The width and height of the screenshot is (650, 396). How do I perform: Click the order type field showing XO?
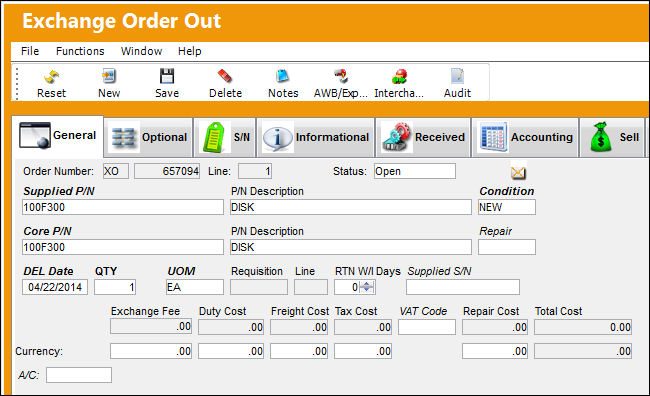point(116,171)
